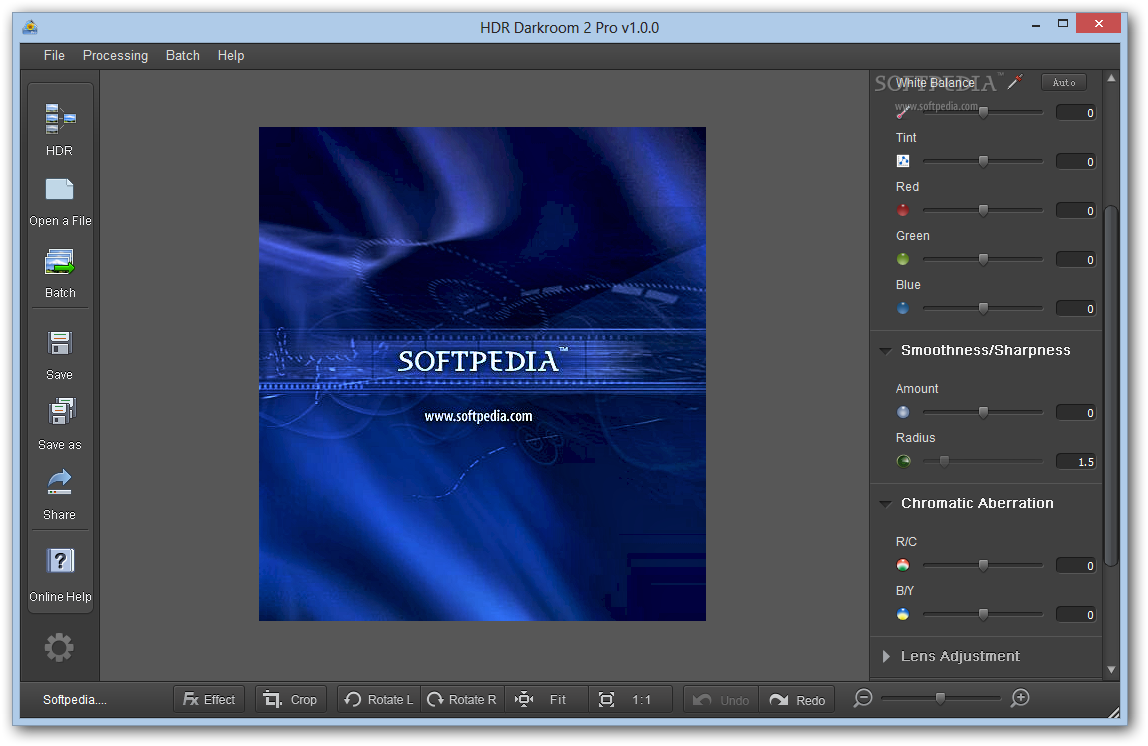The height and width of the screenshot is (746, 1148).
Task: Click the Tint value field
Action: (x=1076, y=162)
